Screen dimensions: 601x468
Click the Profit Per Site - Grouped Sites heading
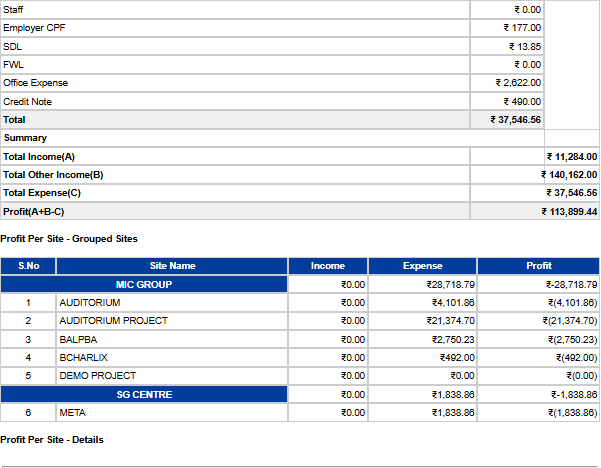coord(69,239)
